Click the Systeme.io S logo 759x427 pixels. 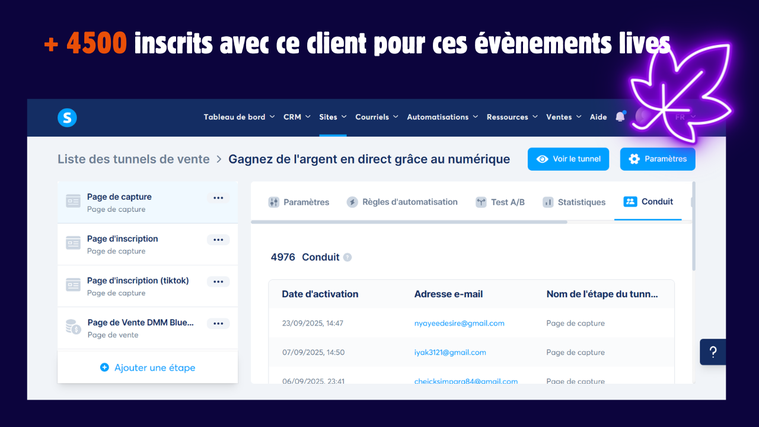67,118
